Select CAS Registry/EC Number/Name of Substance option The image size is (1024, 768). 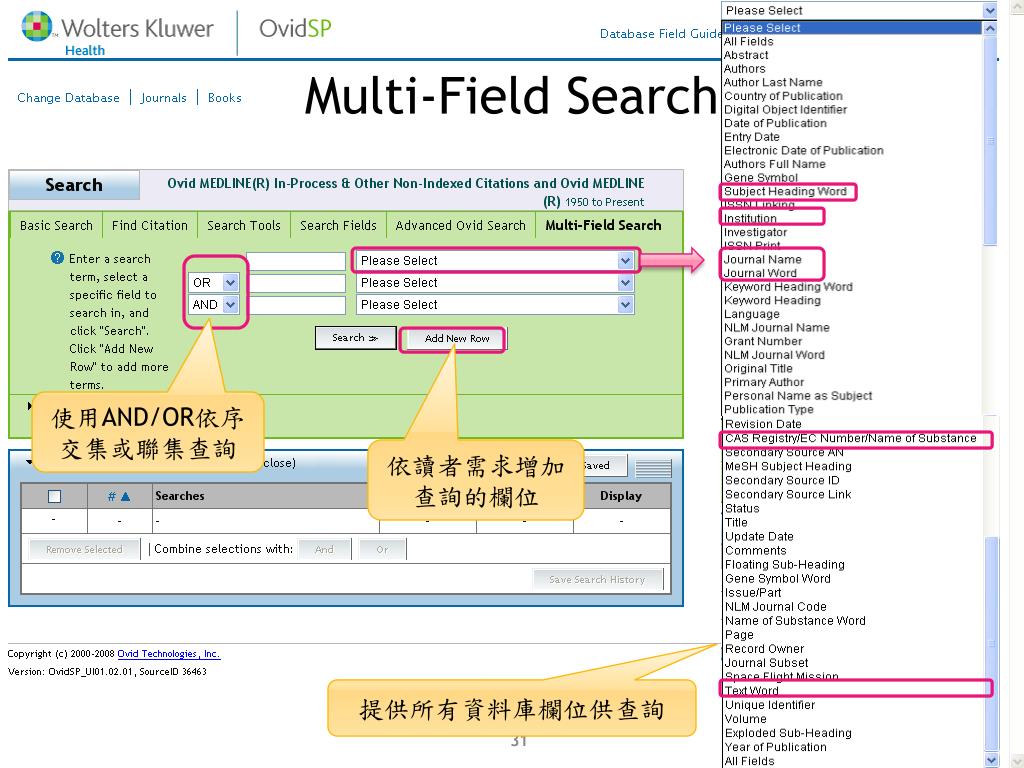(x=851, y=438)
